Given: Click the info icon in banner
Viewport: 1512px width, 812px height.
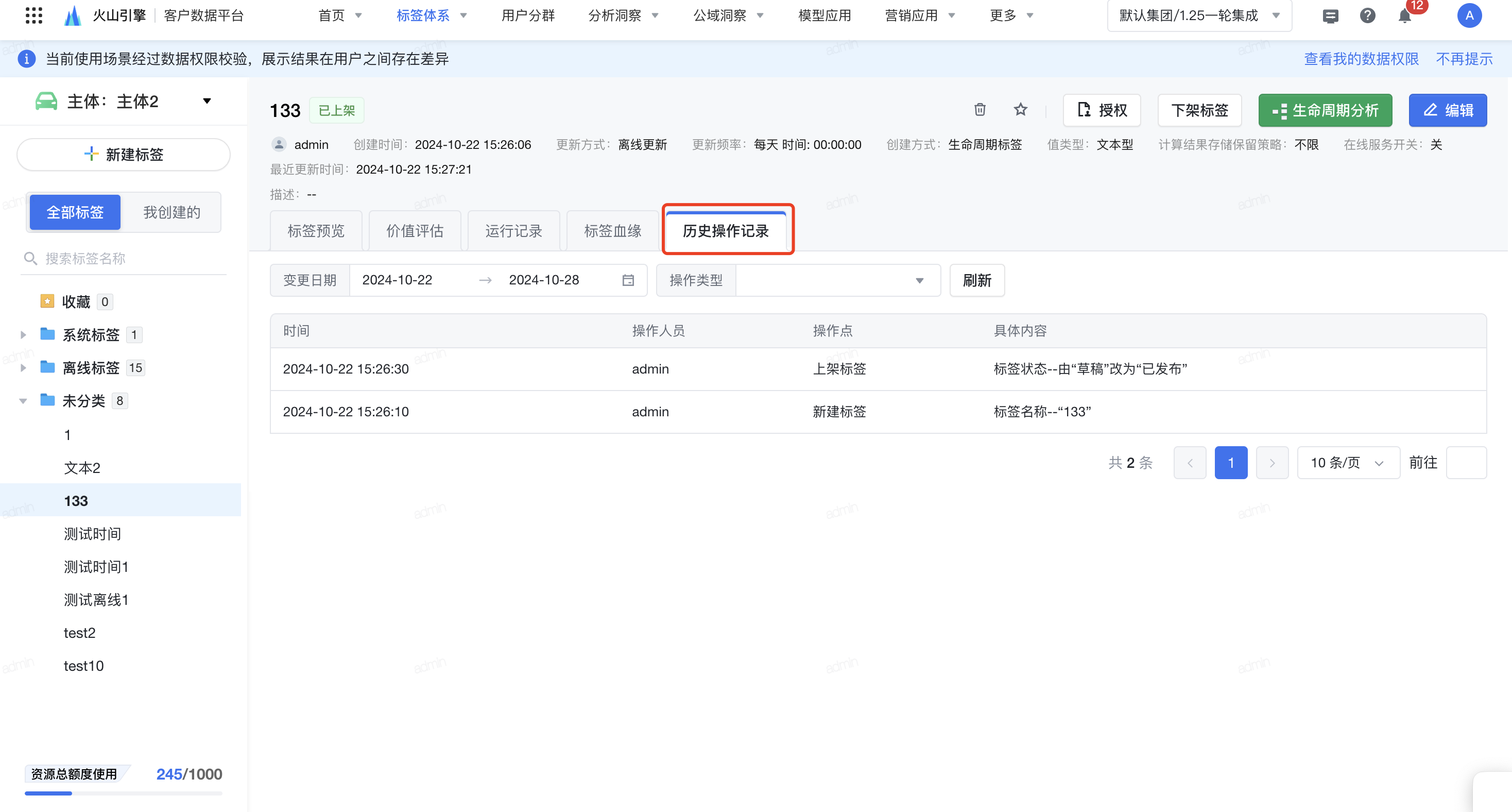Looking at the screenshot, I should coord(26,59).
